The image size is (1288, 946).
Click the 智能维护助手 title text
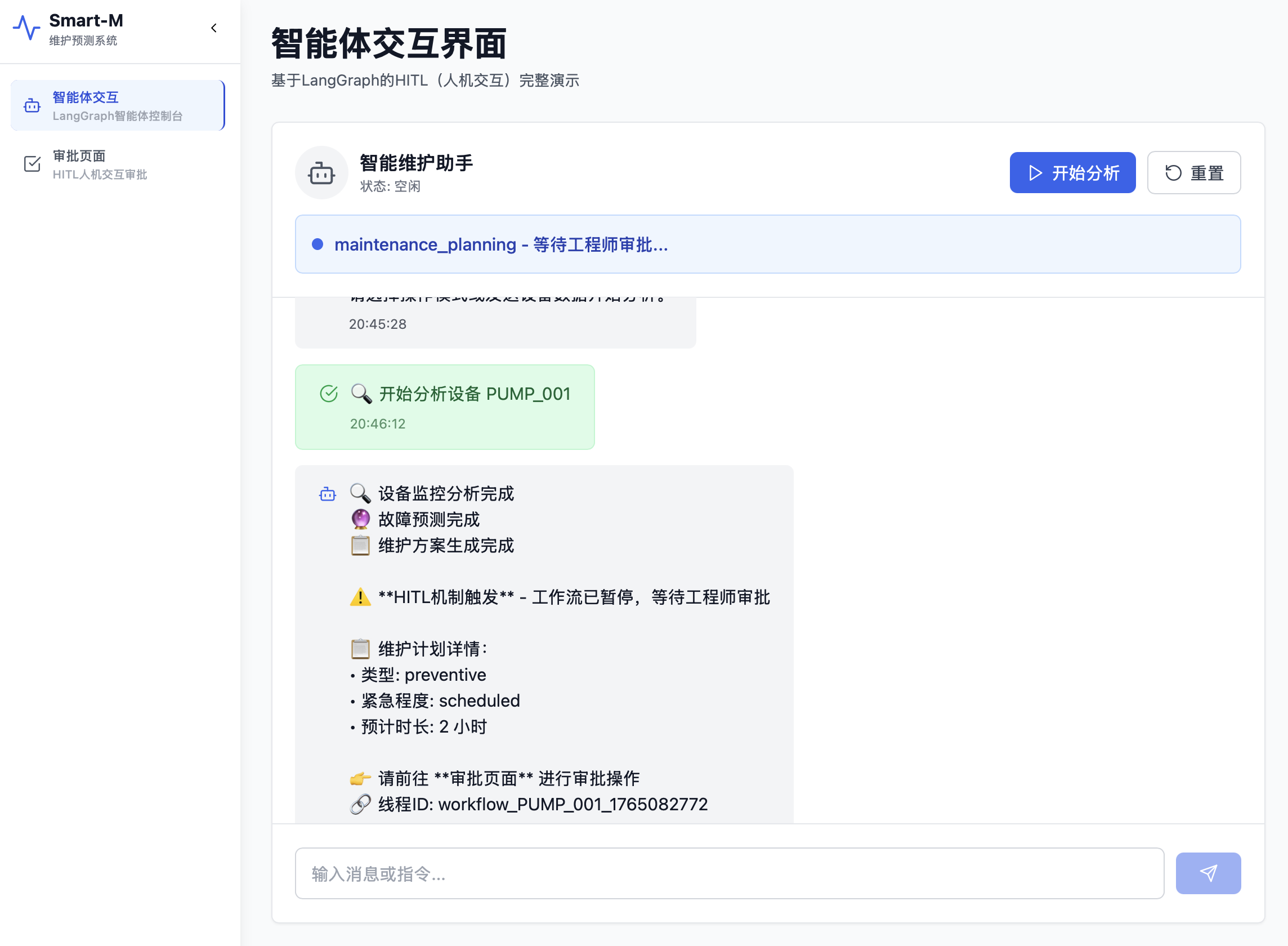click(416, 163)
